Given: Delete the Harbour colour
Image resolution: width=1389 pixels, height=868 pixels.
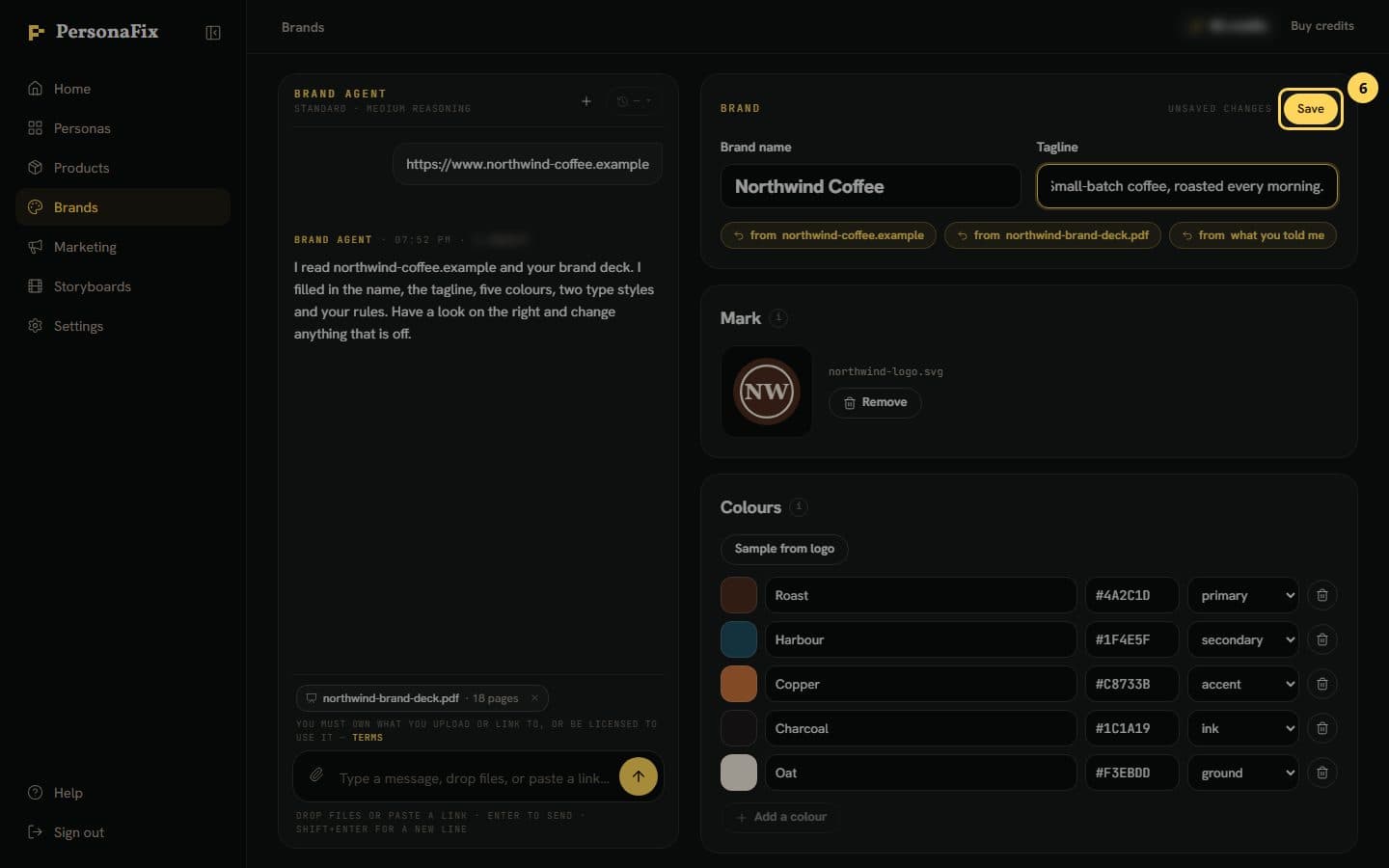Looking at the screenshot, I should click(x=1321, y=639).
